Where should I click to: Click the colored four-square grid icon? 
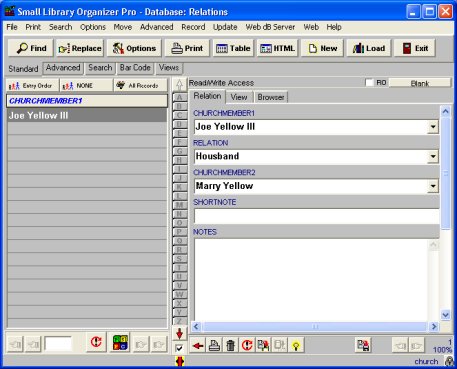[120, 342]
